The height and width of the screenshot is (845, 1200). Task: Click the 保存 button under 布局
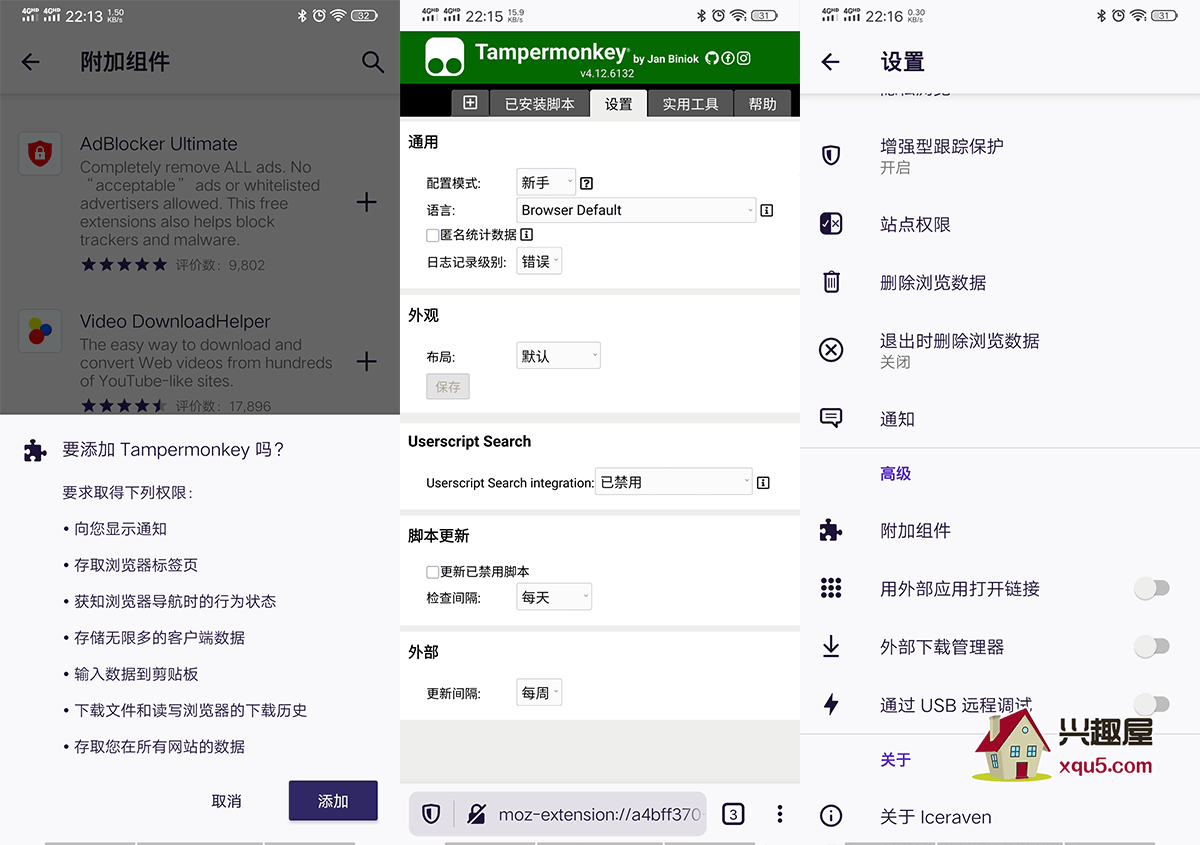(448, 387)
